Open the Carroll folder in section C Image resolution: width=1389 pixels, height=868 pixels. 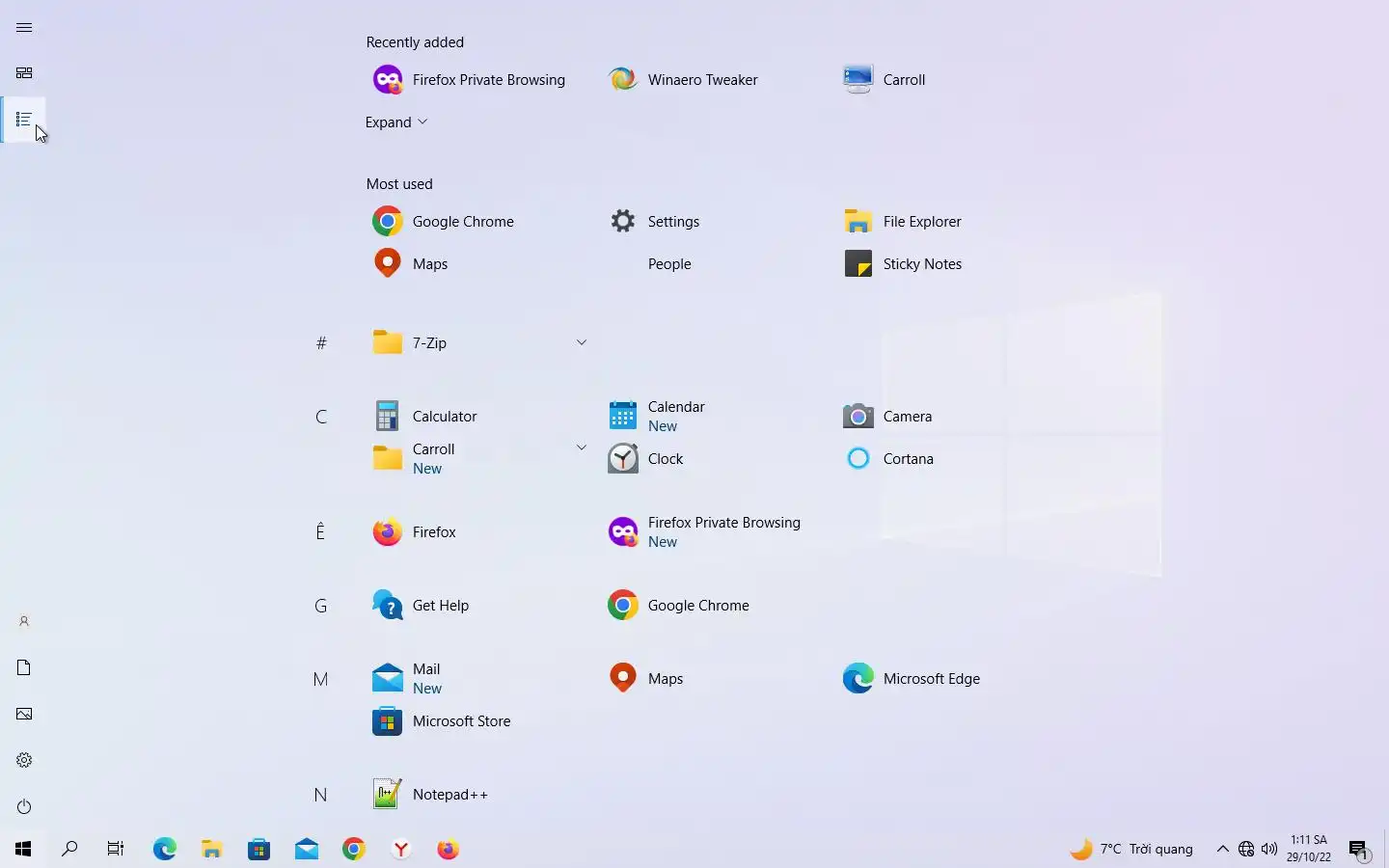pos(480,459)
